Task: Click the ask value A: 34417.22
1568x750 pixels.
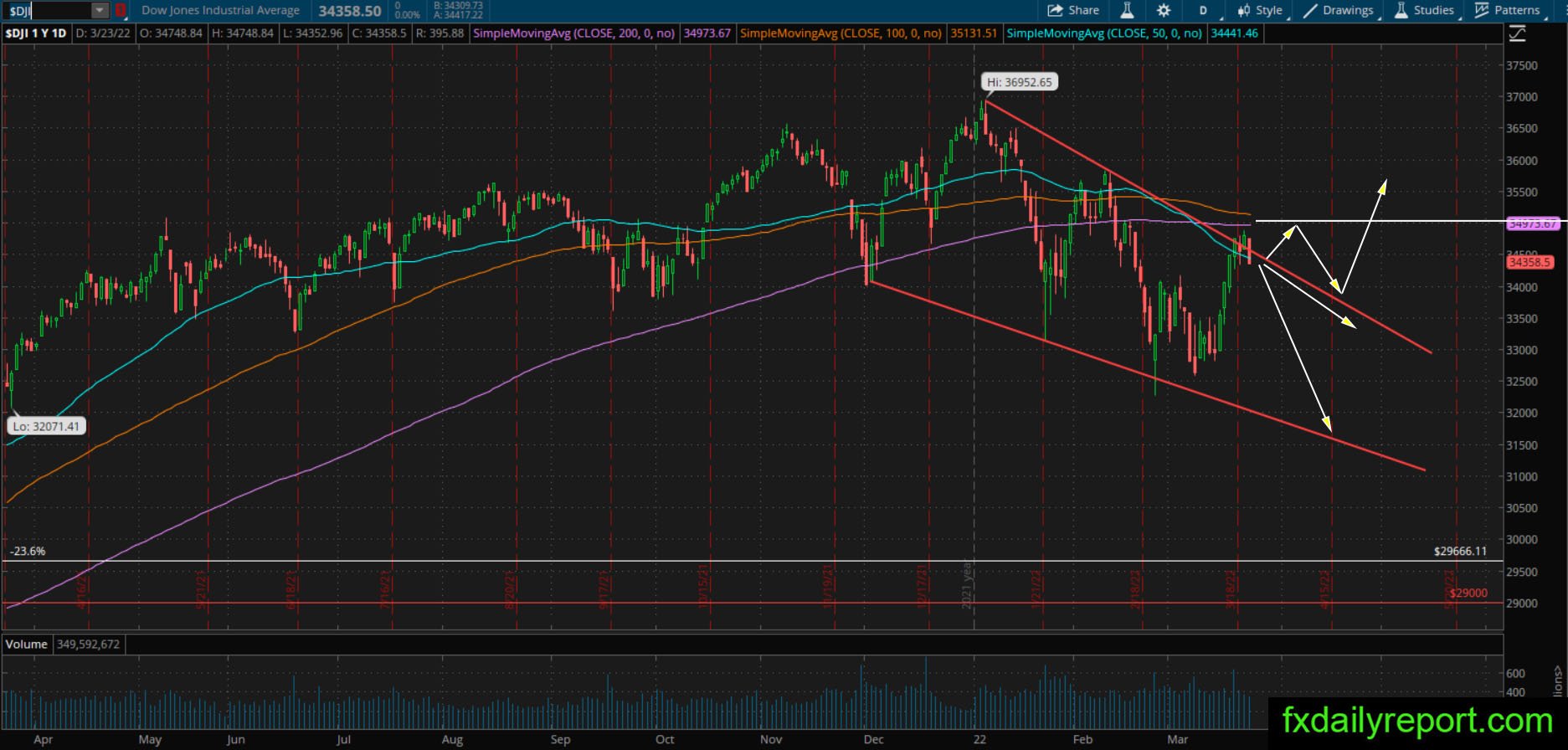Action: [457, 15]
